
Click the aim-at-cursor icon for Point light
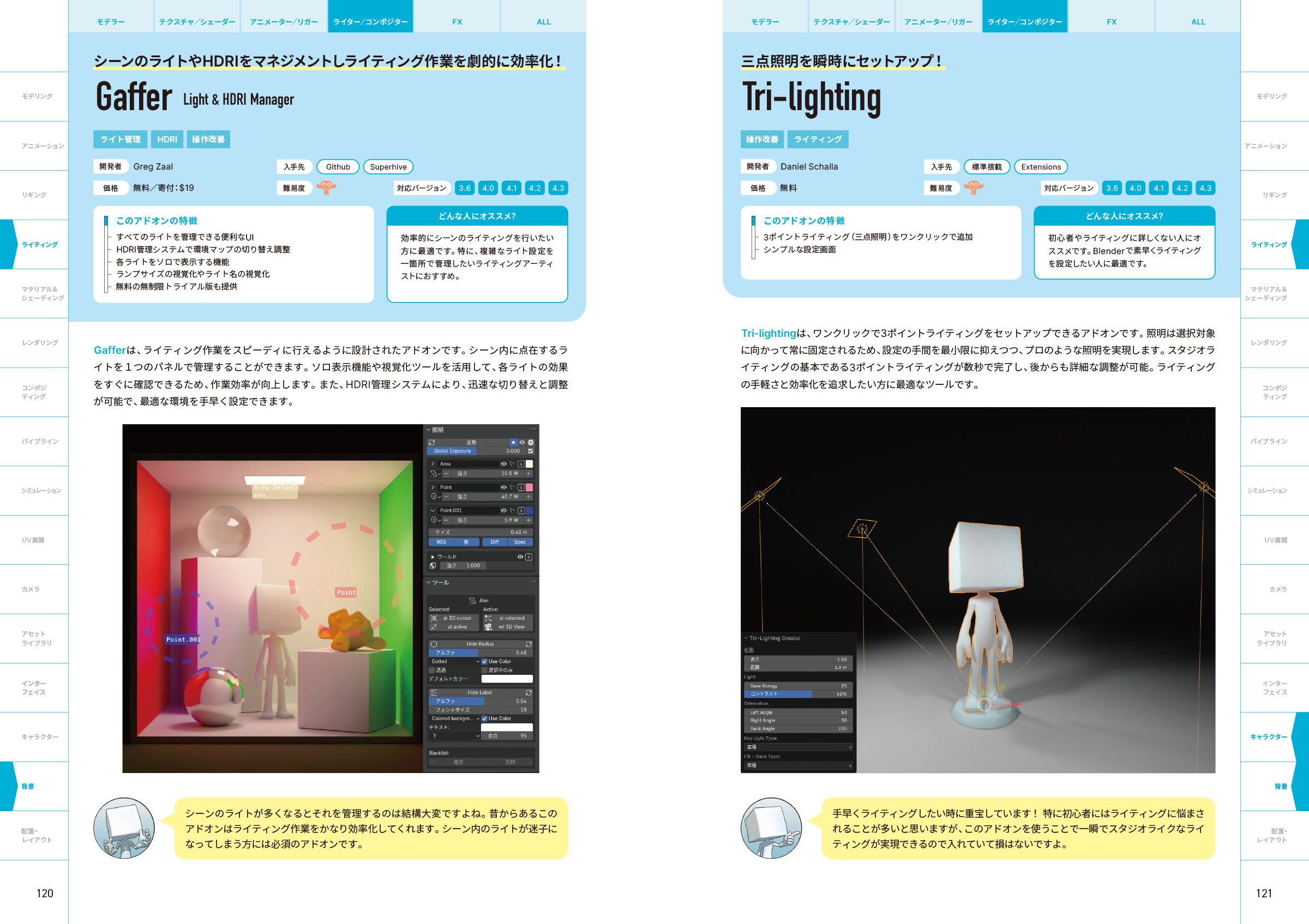point(512,487)
